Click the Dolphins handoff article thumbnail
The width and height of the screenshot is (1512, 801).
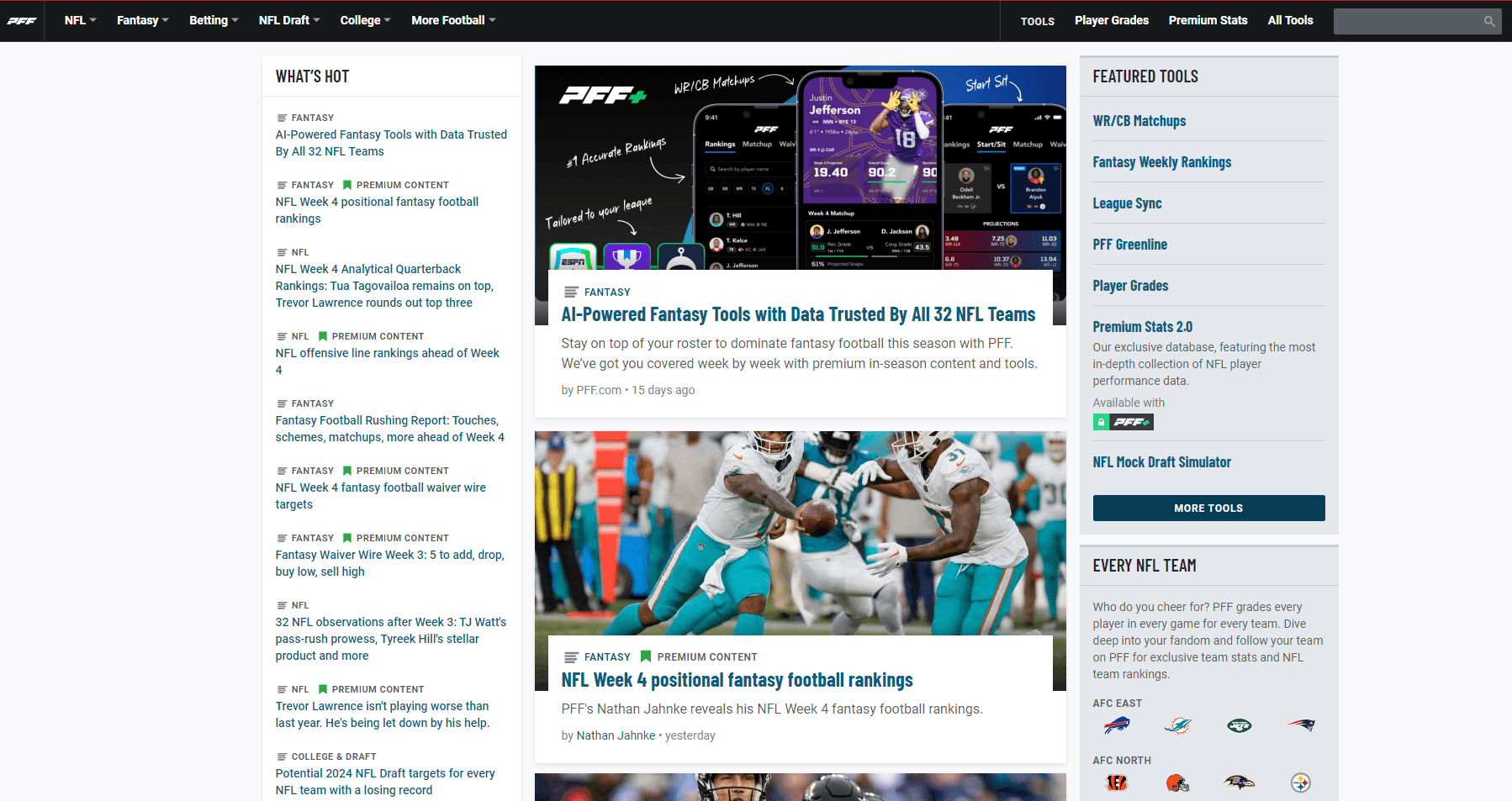click(800, 533)
